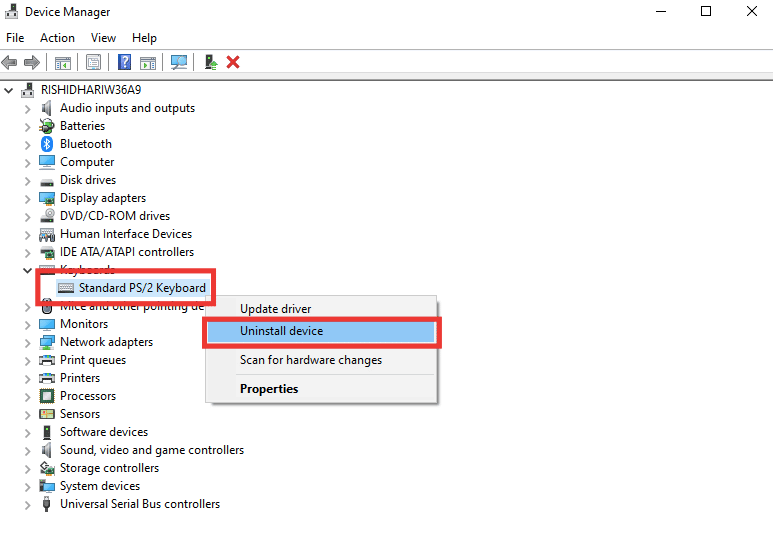The image size is (773, 537).
Task: Open the Help menu
Action: tap(144, 38)
